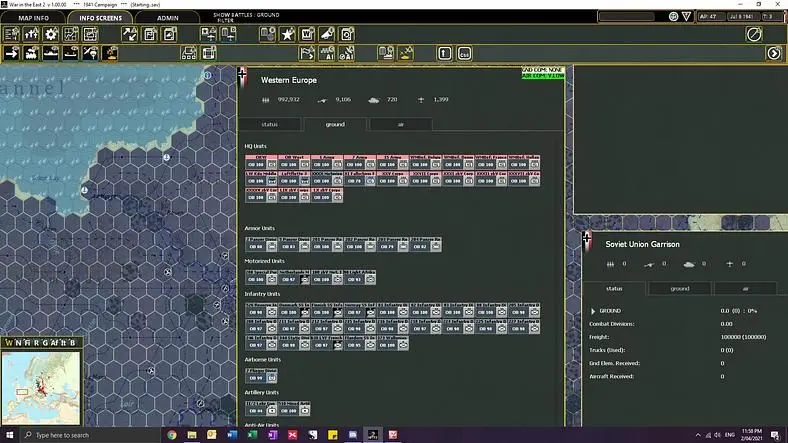The width and height of the screenshot is (788, 443).
Task: Open the air unit report icon with star
Action: click(208, 34)
